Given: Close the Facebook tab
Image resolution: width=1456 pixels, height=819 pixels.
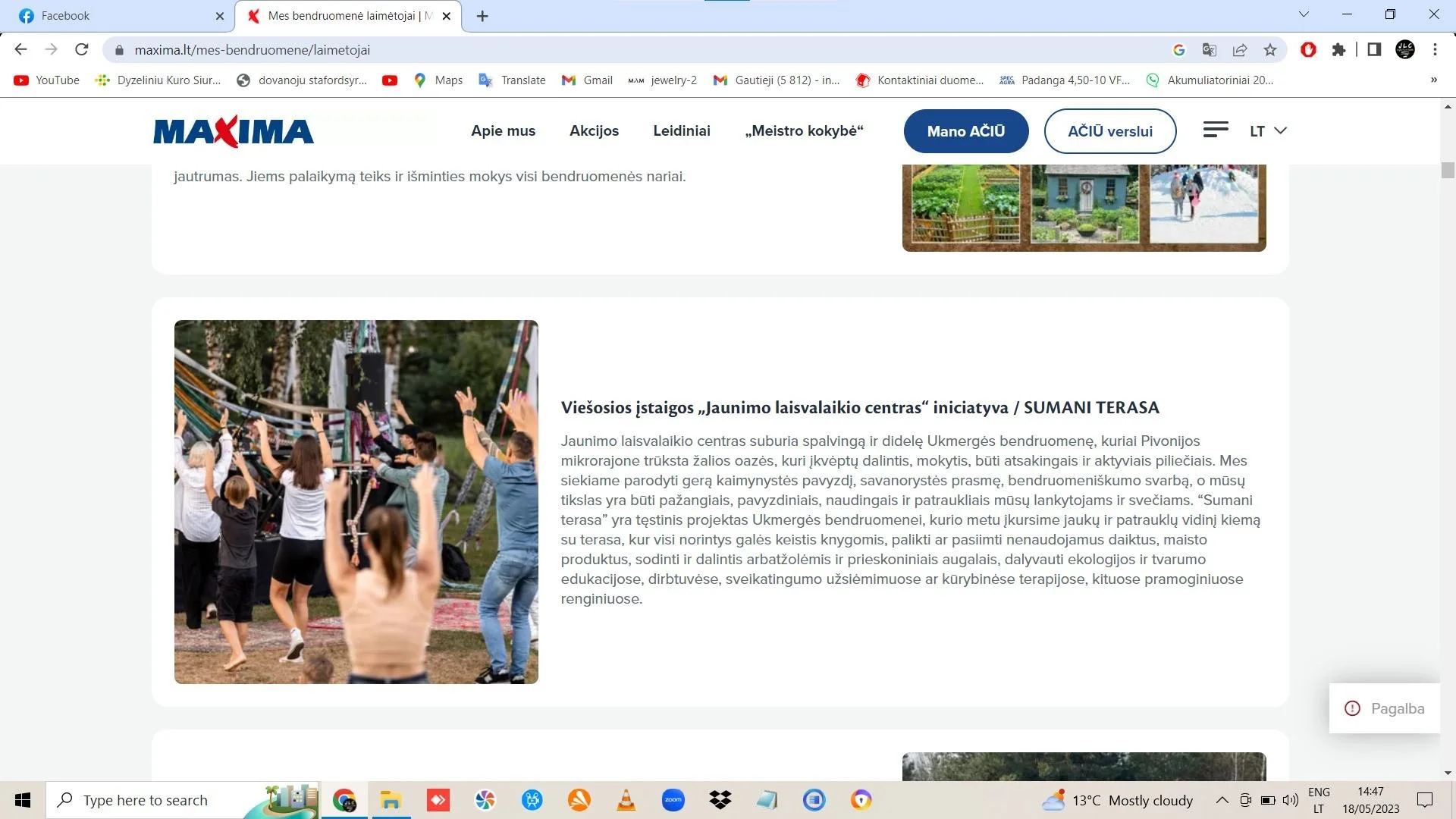Looking at the screenshot, I should point(220,16).
